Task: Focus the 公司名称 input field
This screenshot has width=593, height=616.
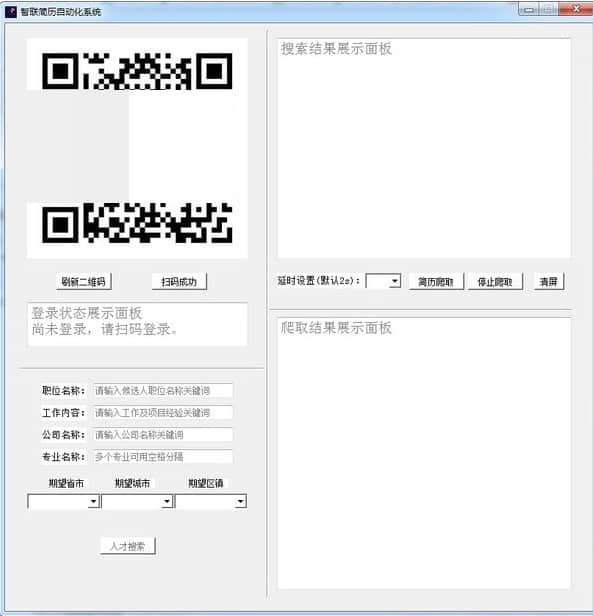Action: [x=163, y=434]
